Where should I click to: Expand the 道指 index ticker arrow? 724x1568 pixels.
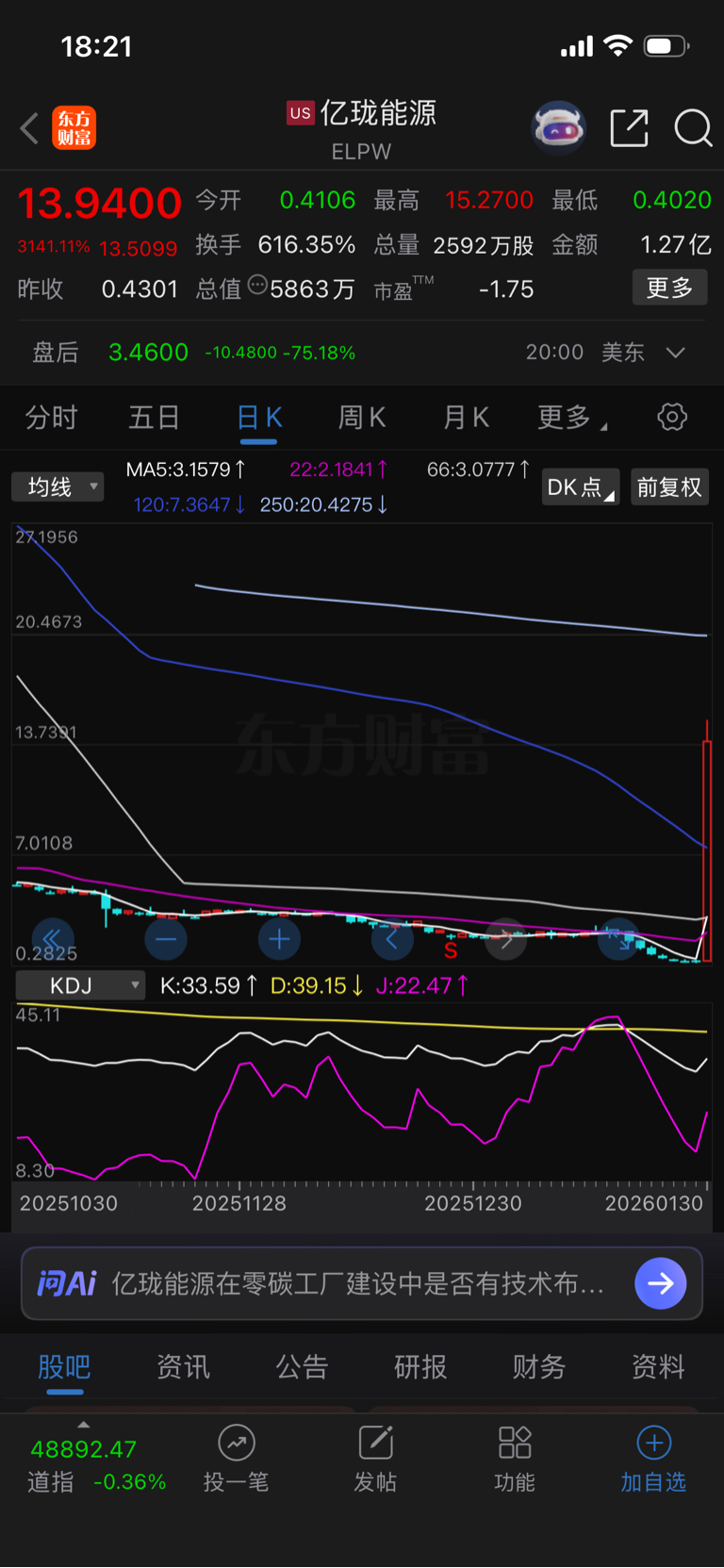83,1425
